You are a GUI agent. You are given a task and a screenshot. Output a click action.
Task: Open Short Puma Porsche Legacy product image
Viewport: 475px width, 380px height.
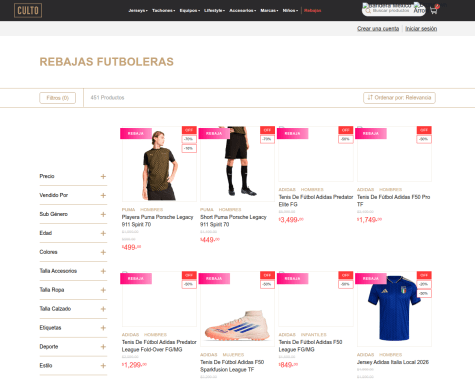tap(237, 164)
